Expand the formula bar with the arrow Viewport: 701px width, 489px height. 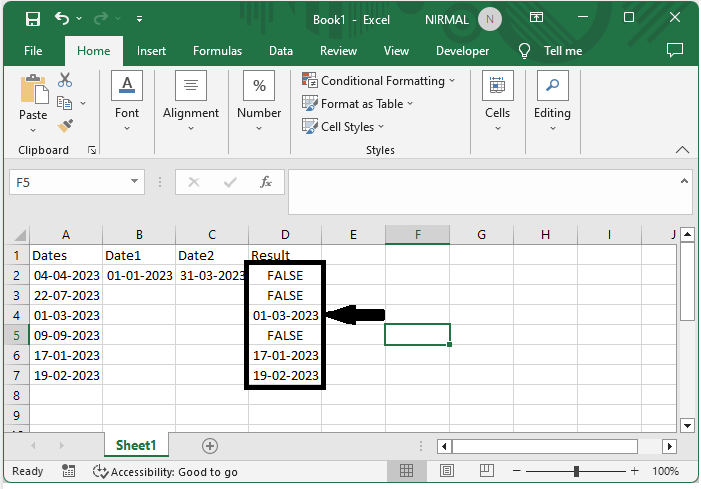(684, 181)
